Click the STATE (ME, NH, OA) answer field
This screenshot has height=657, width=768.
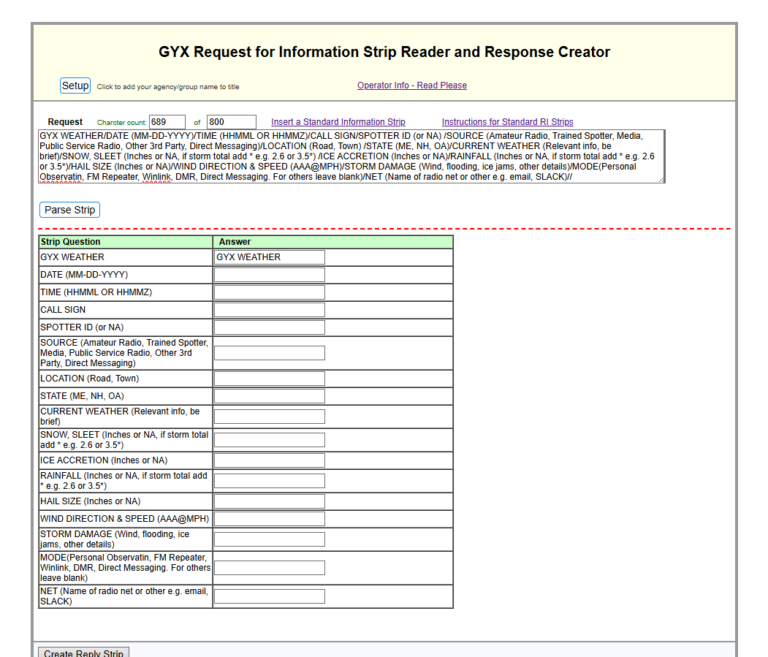269,397
